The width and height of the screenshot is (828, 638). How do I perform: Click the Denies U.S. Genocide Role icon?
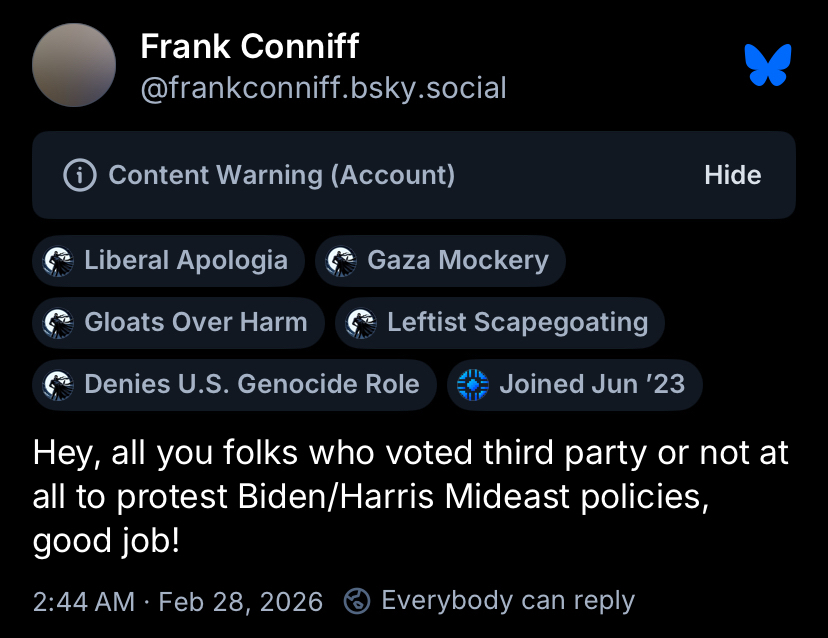tap(59, 385)
